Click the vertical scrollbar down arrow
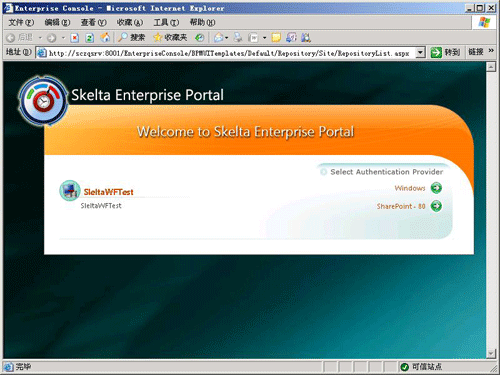 tap(491, 353)
